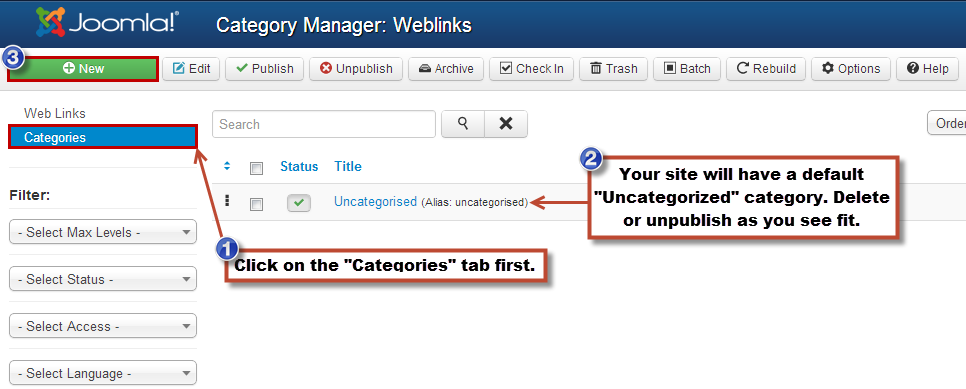The height and width of the screenshot is (389, 966).
Task: Select the Categories sidebar tab
Action: point(103,137)
